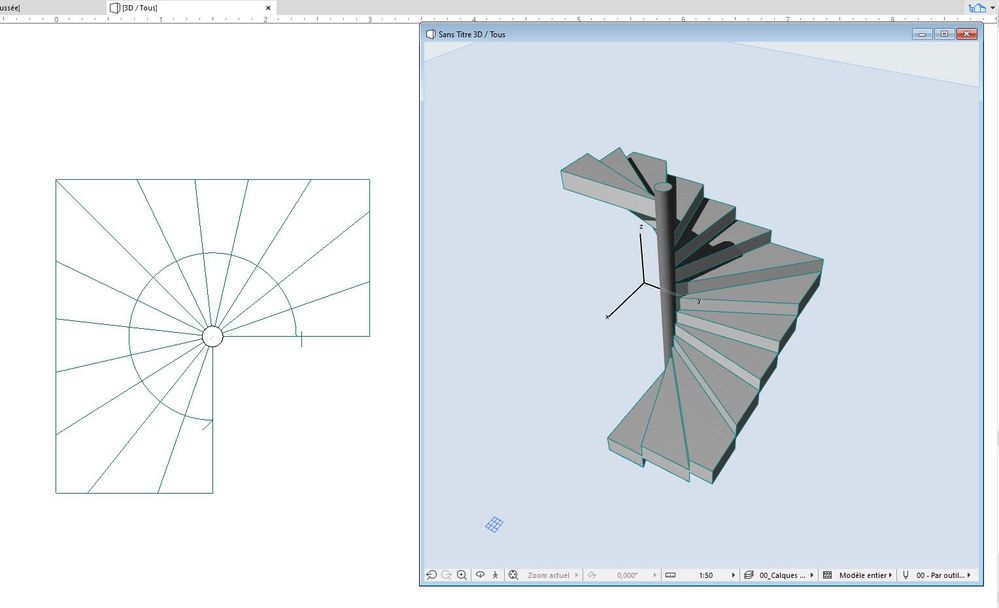Click the fit in window icon
999x608 pixels.
tap(513, 576)
